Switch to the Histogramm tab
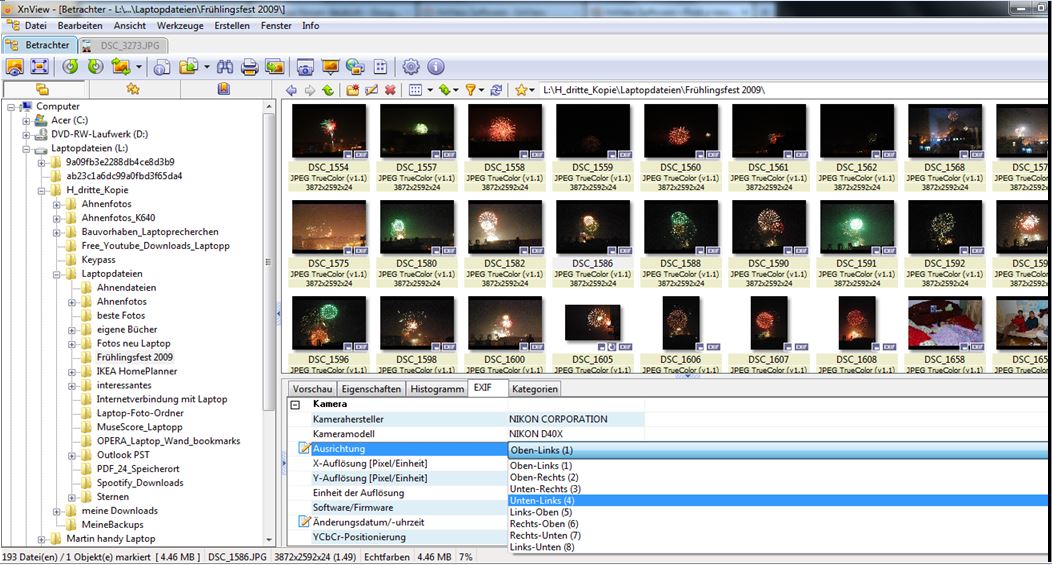The width and height of the screenshot is (1052, 565). click(437, 389)
